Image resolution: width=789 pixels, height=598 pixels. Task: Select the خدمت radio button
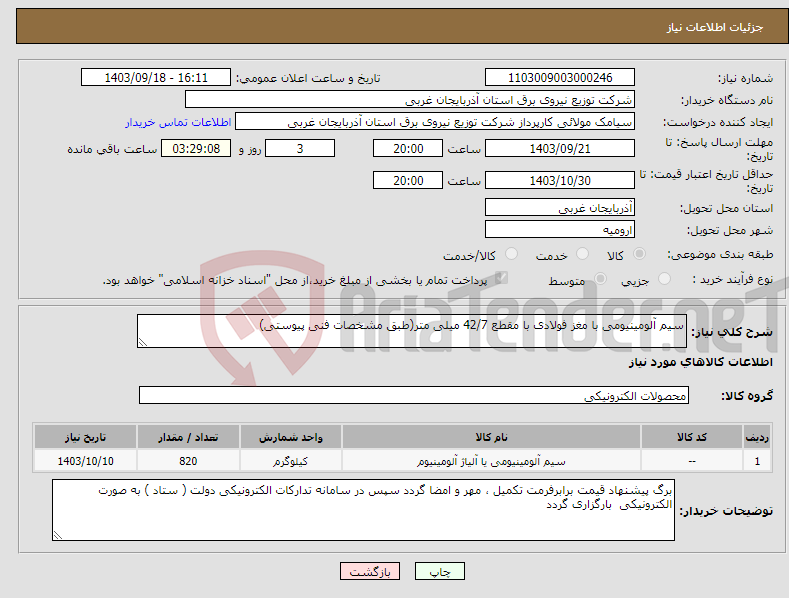tap(582, 254)
